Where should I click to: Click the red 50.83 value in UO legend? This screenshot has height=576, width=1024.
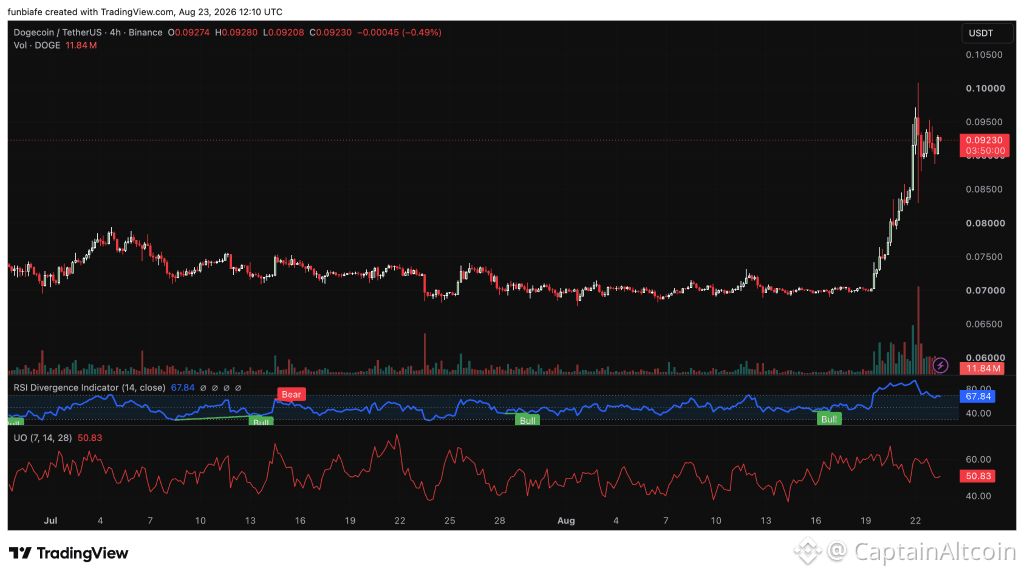(90, 438)
